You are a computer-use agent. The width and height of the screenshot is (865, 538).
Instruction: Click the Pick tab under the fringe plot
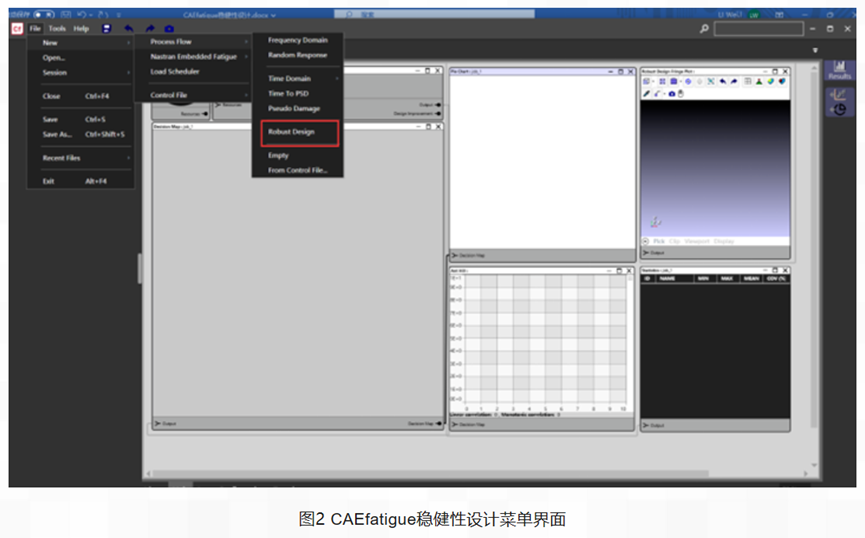coord(659,241)
